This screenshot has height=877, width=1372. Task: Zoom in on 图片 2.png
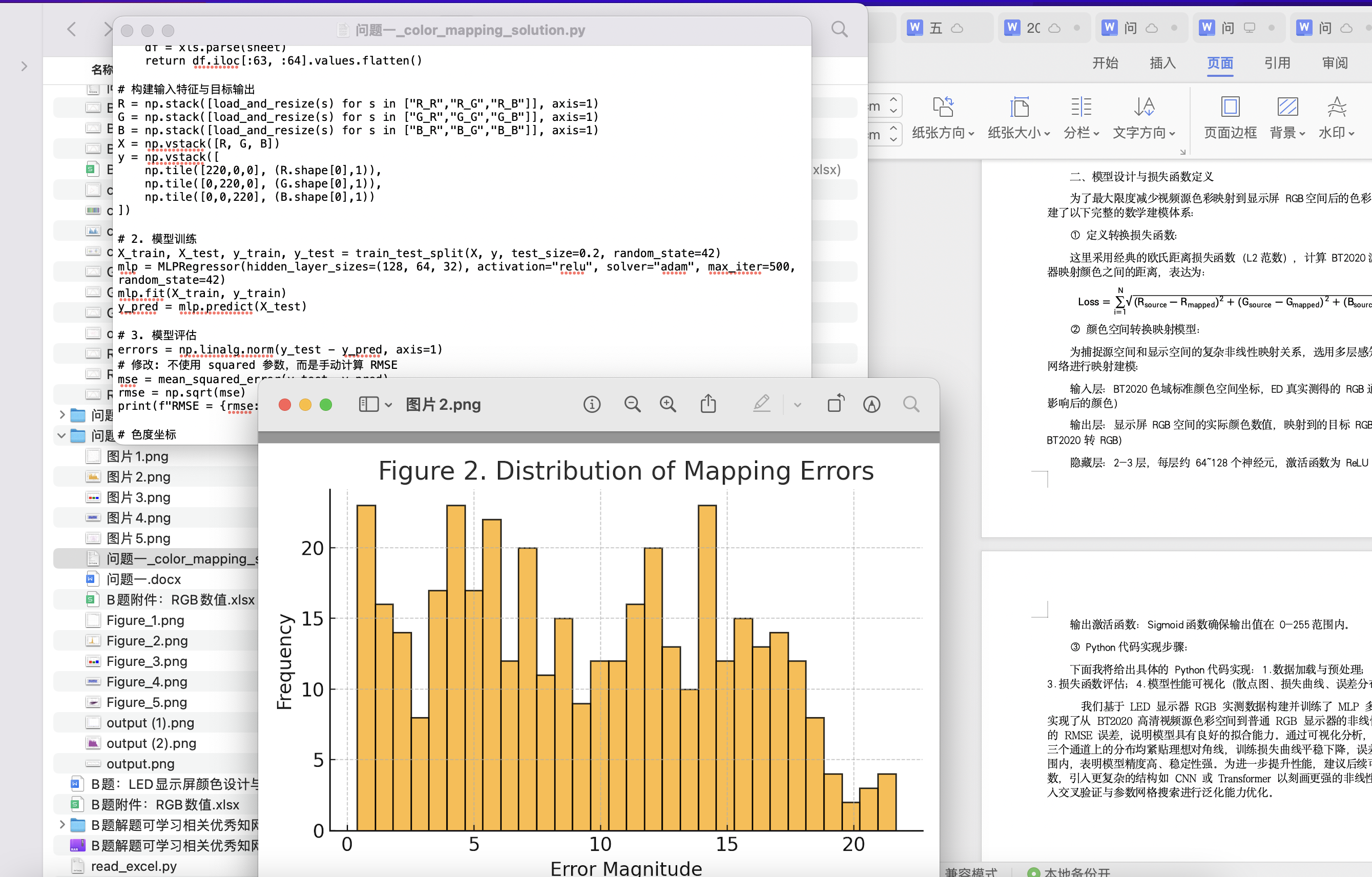pyautogui.click(x=668, y=405)
